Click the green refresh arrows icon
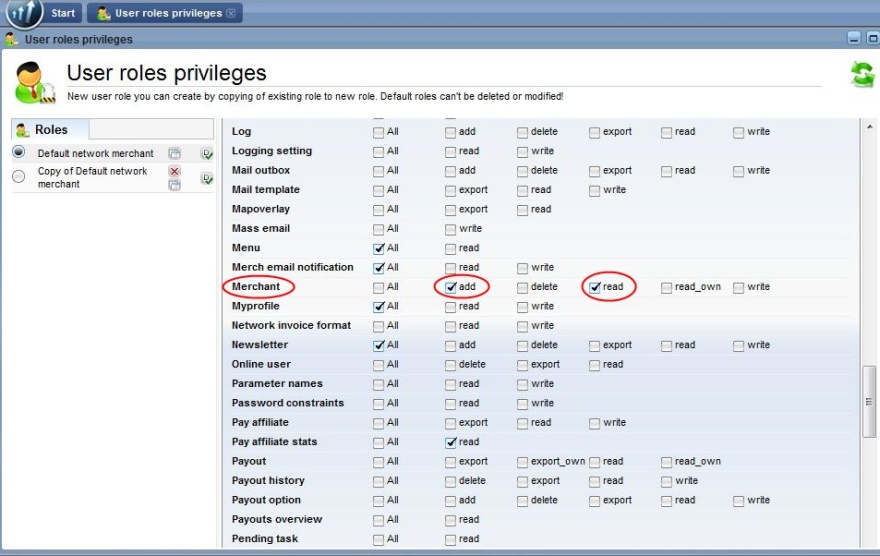The height and width of the screenshot is (556, 880). click(x=861, y=74)
